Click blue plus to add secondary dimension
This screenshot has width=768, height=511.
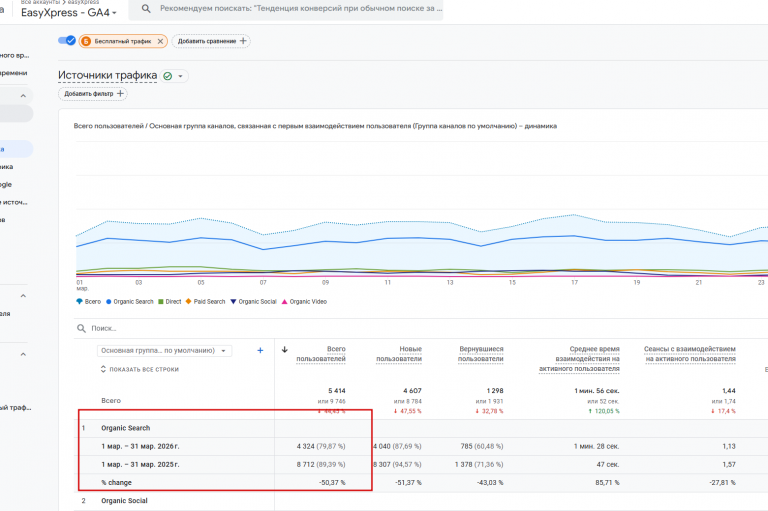(260, 350)
